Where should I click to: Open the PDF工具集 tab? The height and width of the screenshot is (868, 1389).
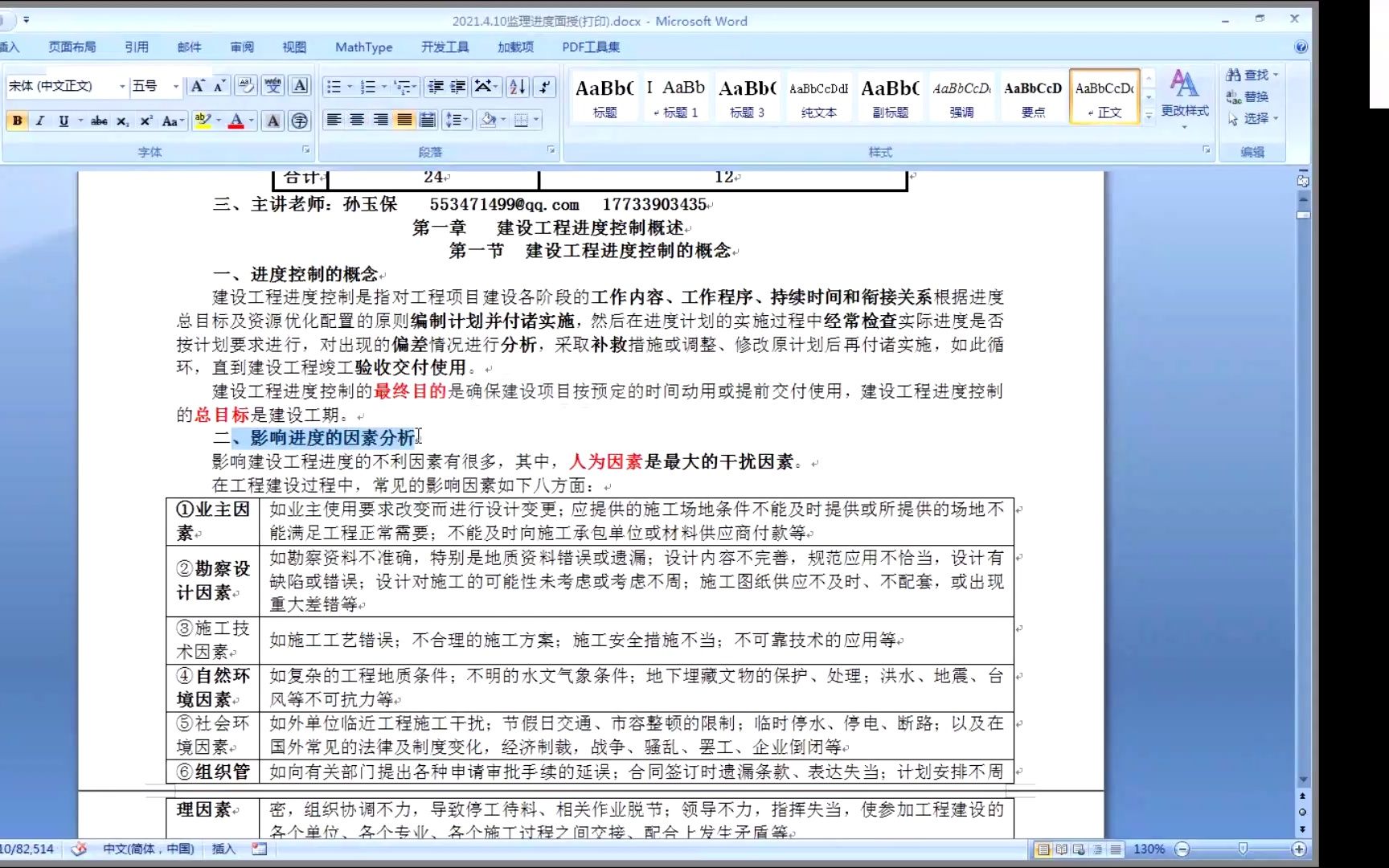pos(591,47)
